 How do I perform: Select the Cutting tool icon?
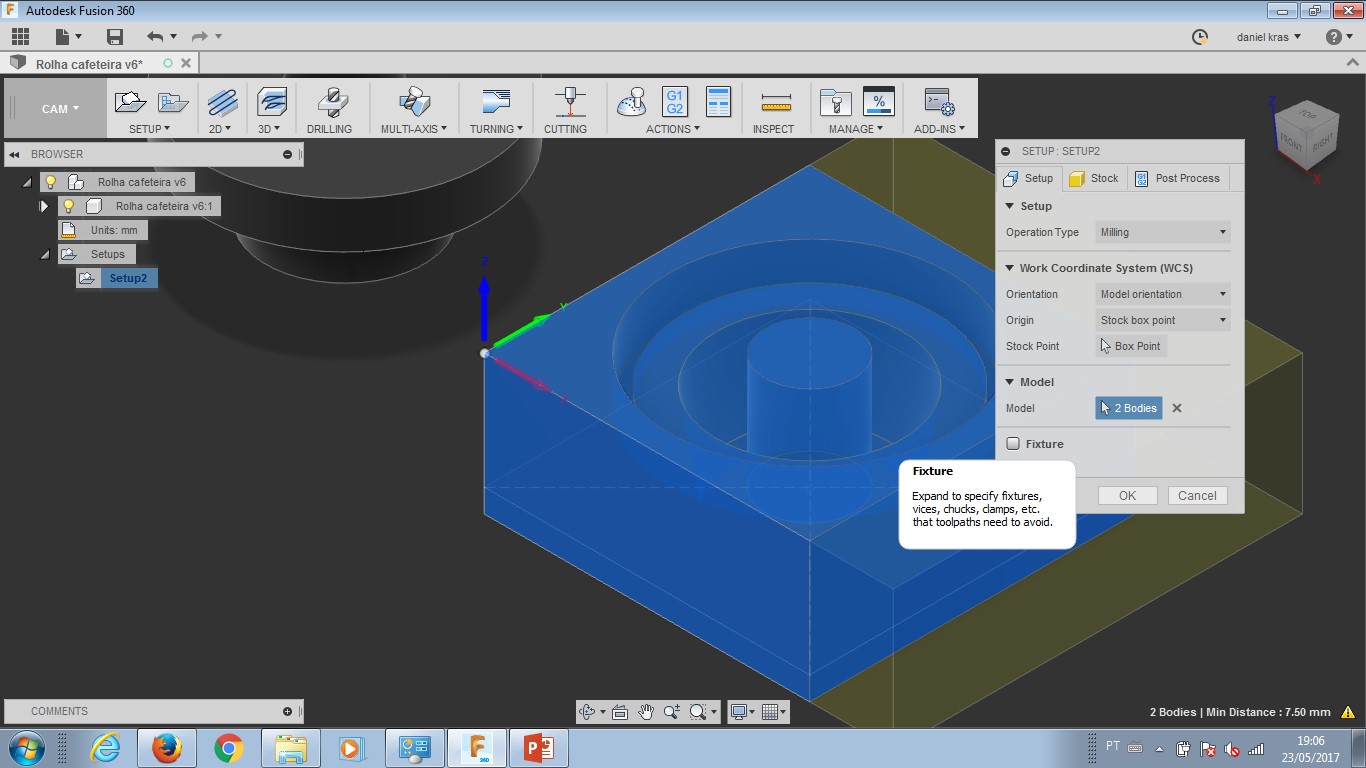[566, 103]
